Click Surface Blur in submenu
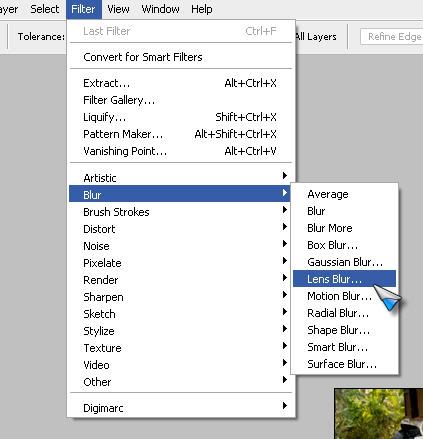Screen dimensions: 423x439 coord(344,364)
